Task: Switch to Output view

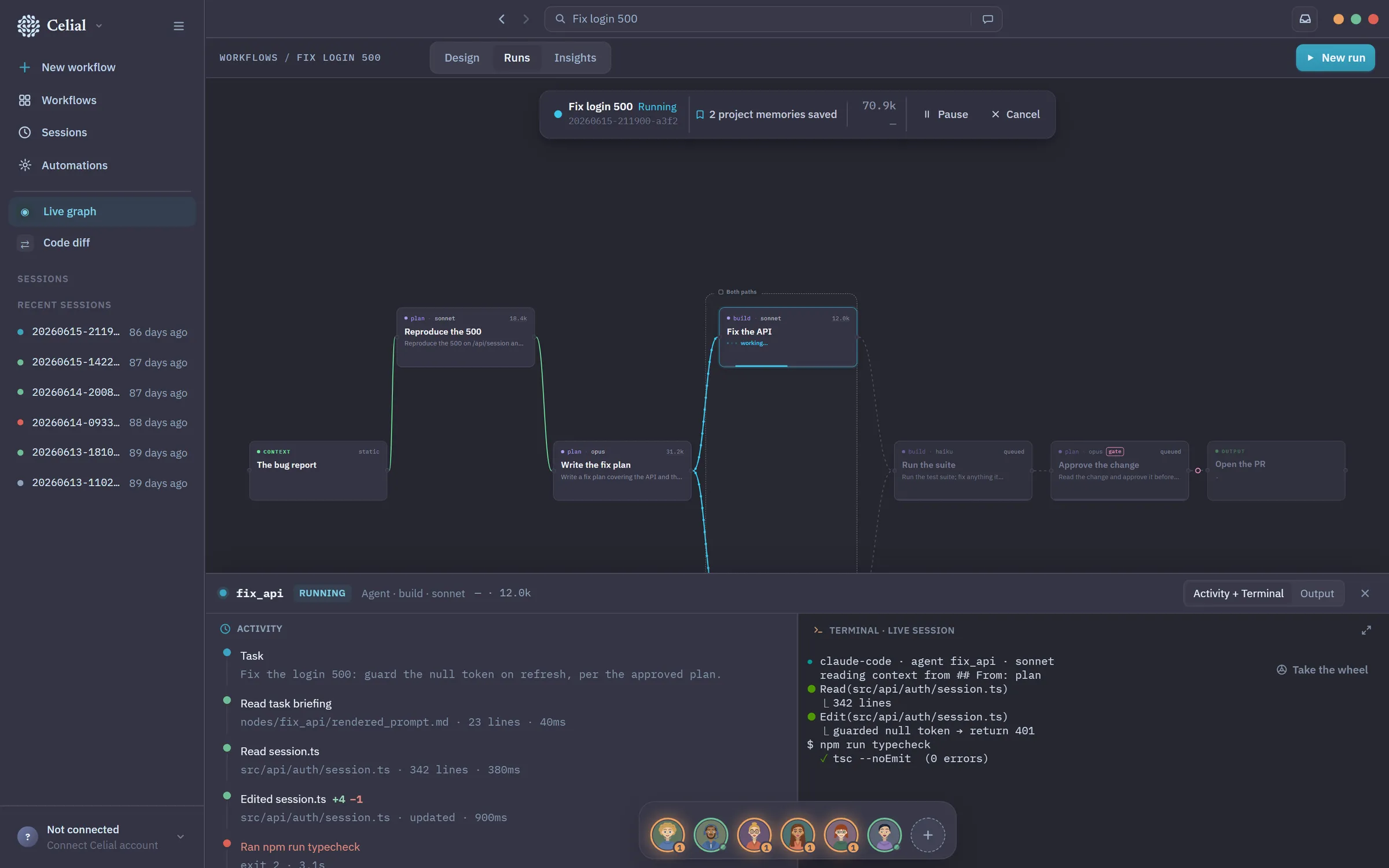Action: tap(1317, 593)
